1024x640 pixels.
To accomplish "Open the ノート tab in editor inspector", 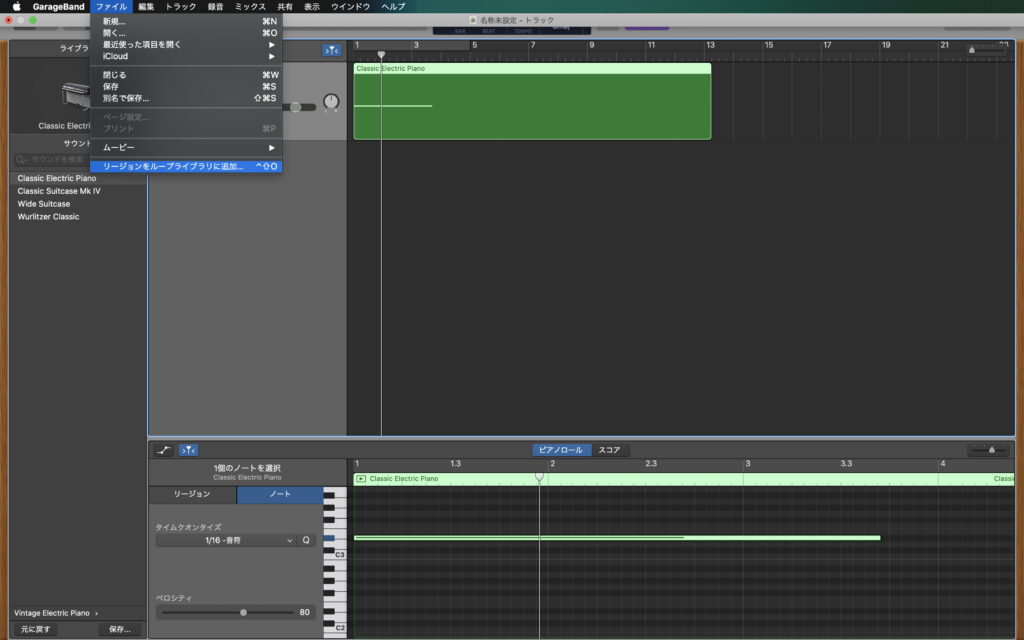I will tap(280, 494).
